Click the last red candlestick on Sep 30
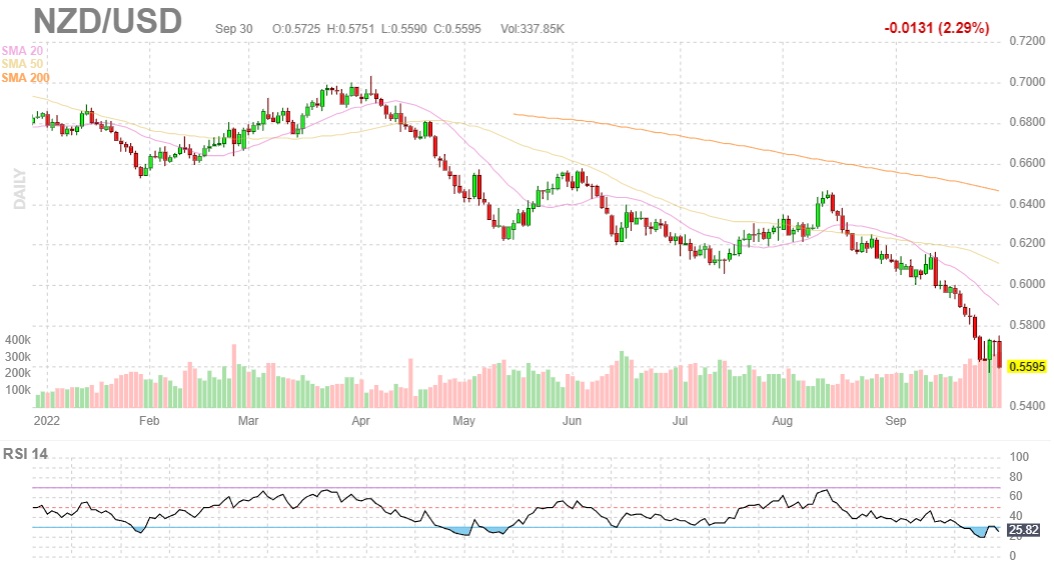Viewport: 1054px width, 567px height. click(x=1000, y=353)
